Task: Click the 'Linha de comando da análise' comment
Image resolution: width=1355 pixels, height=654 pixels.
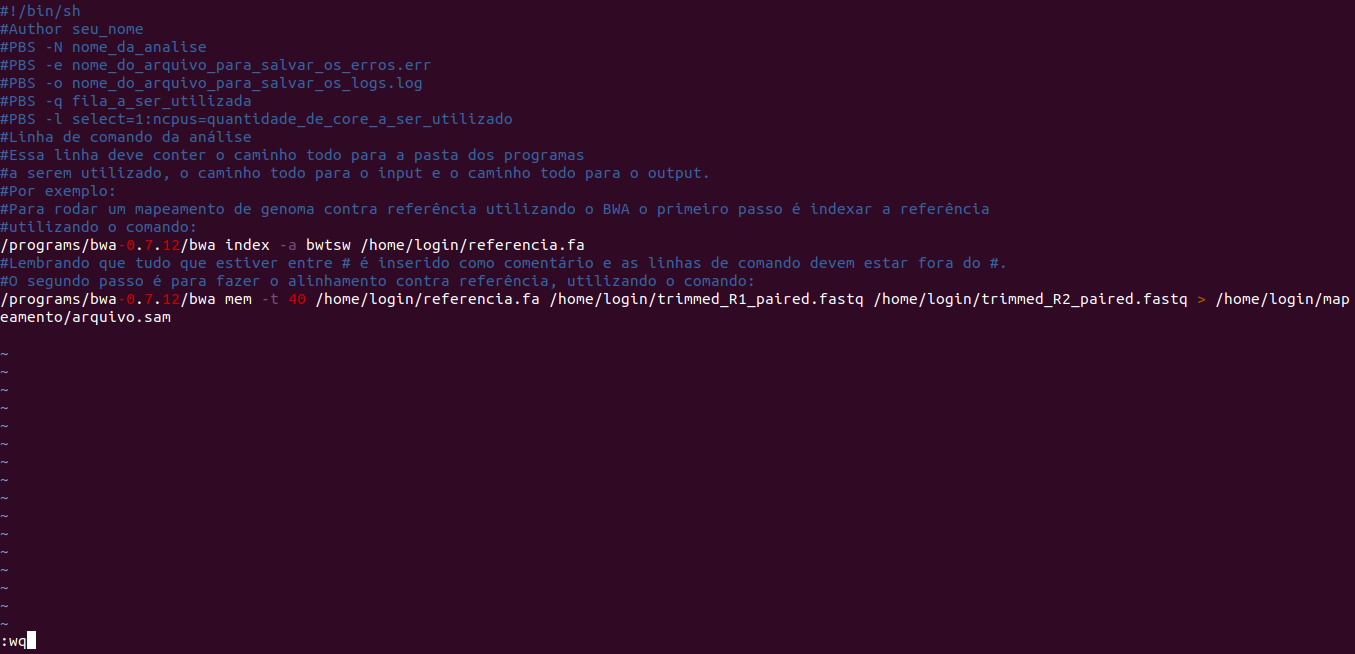Action: point(126,137)
